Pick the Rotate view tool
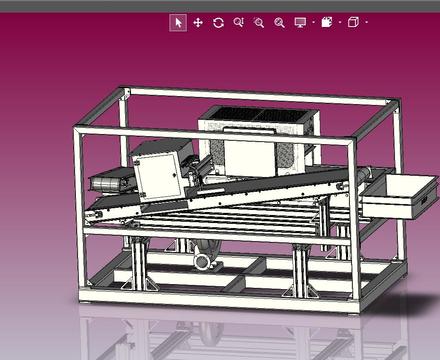The width and height of the screenshot is (440, 360). [218, 23]
